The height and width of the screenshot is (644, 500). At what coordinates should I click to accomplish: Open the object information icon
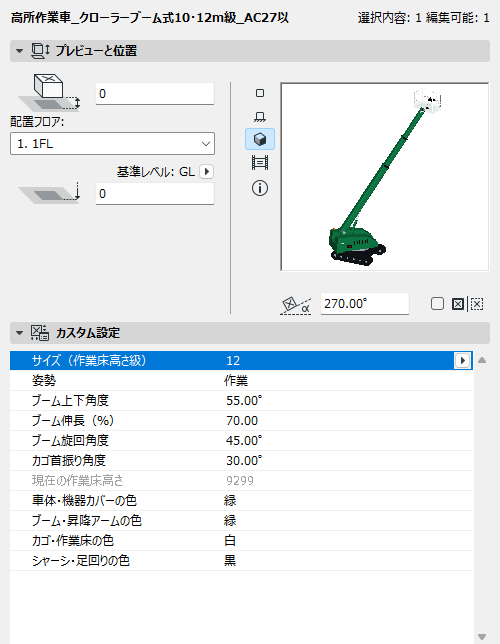point(260,188)
